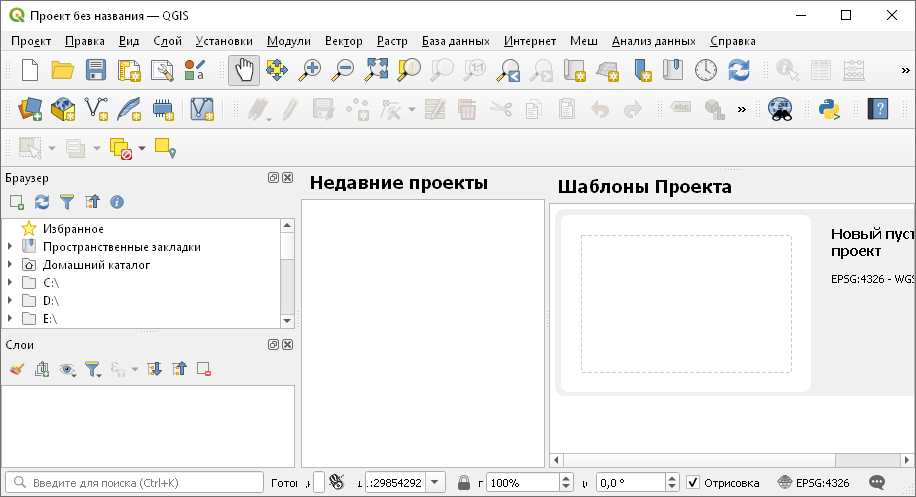Undock the Слои panel
The width and height of the screenshot is (916, 497).
[x=273, y=345]
